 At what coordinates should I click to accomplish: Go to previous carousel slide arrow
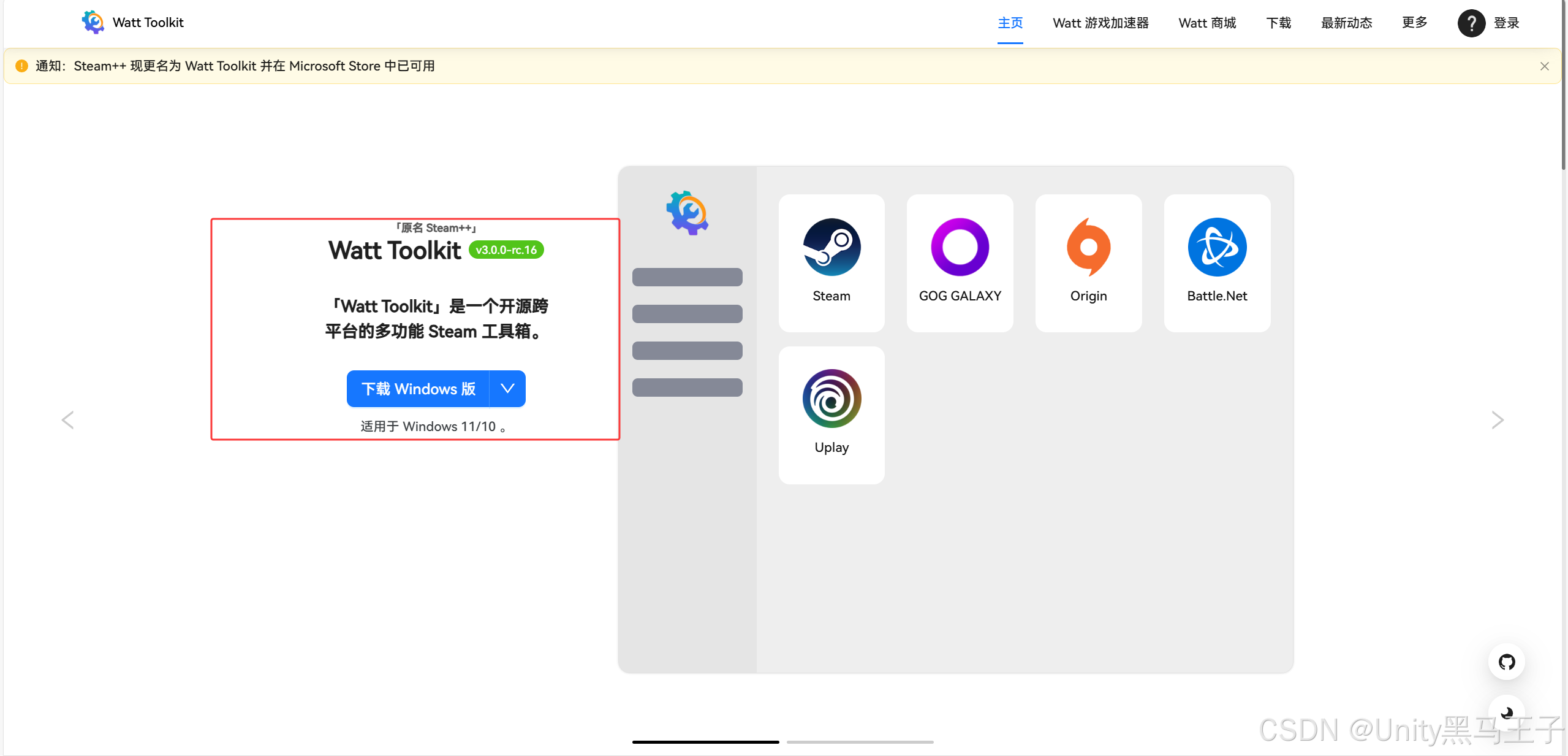pyautogui.click(x=67, y=420)
